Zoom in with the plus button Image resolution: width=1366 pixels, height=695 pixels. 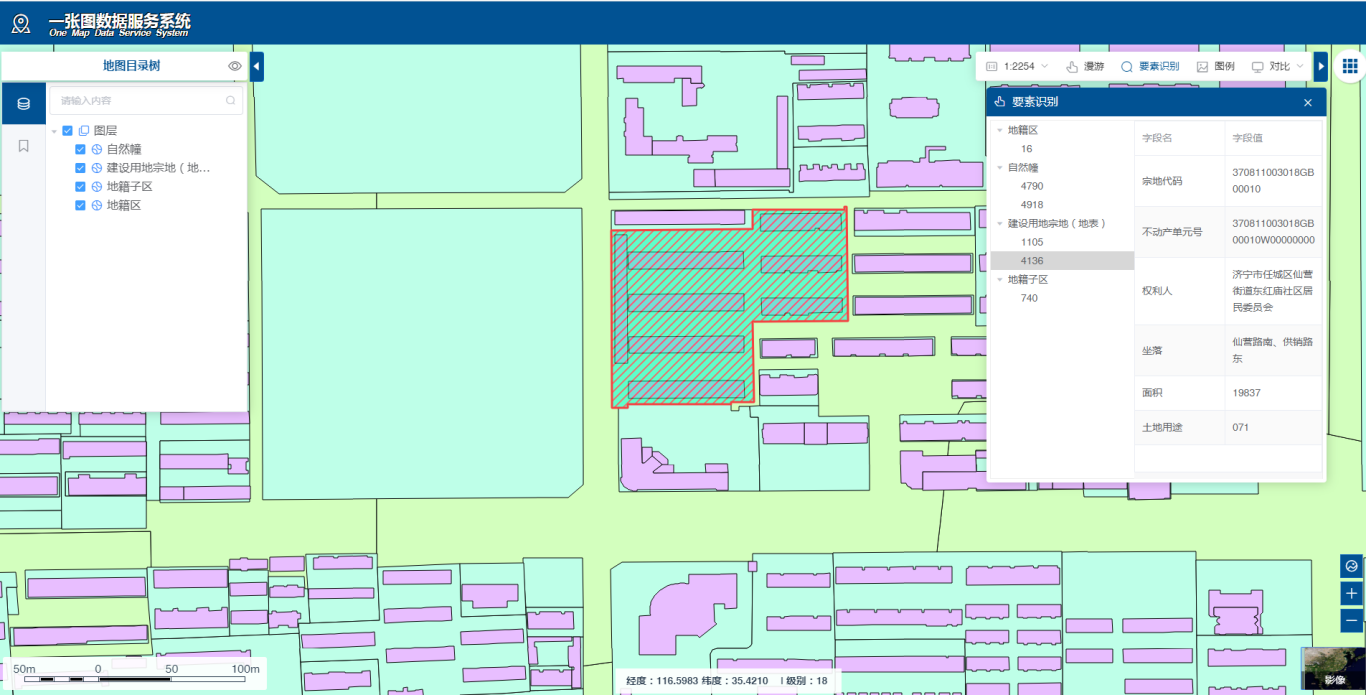(x=1351, y=593)
